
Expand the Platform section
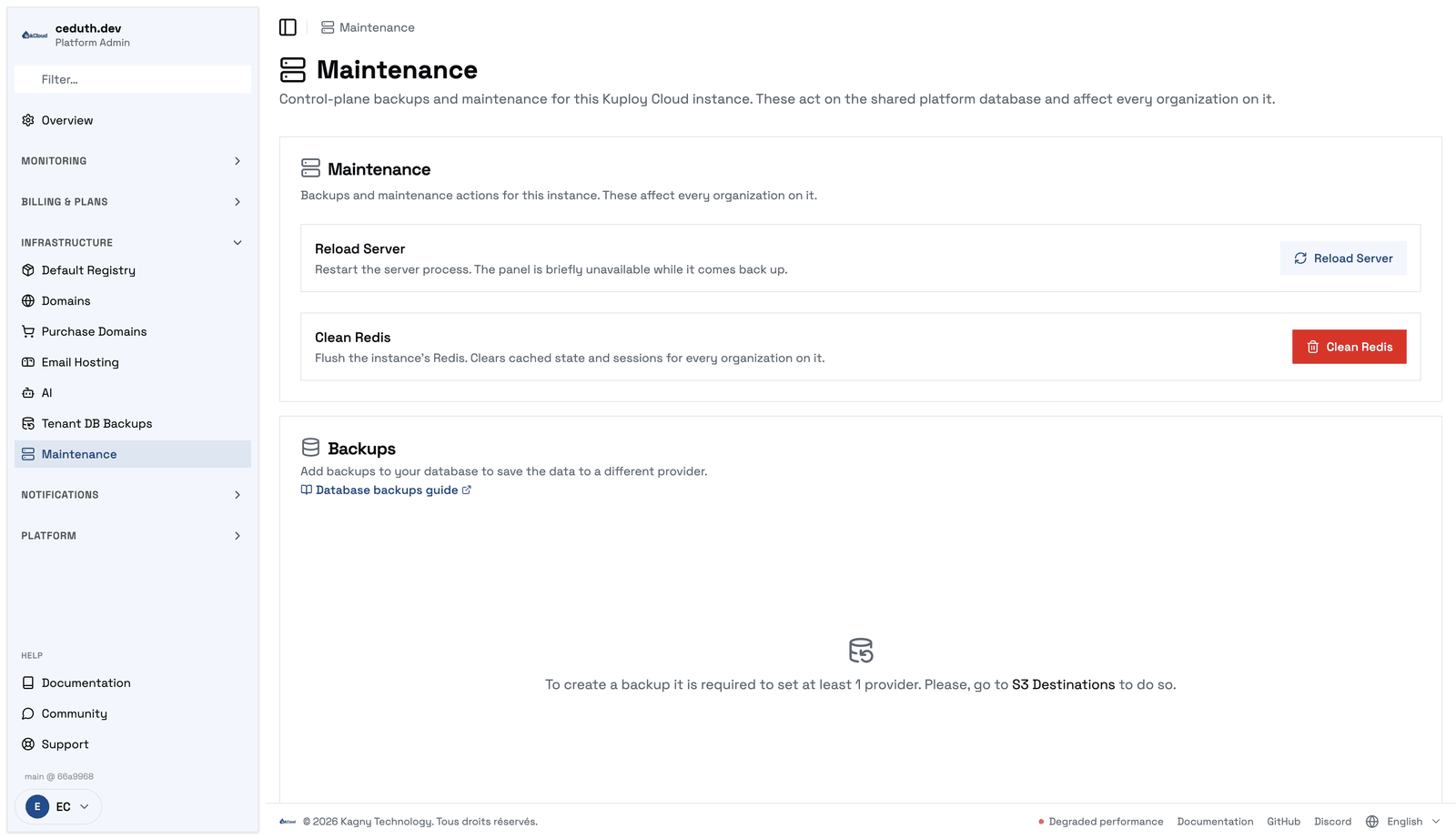pos(133,536)
